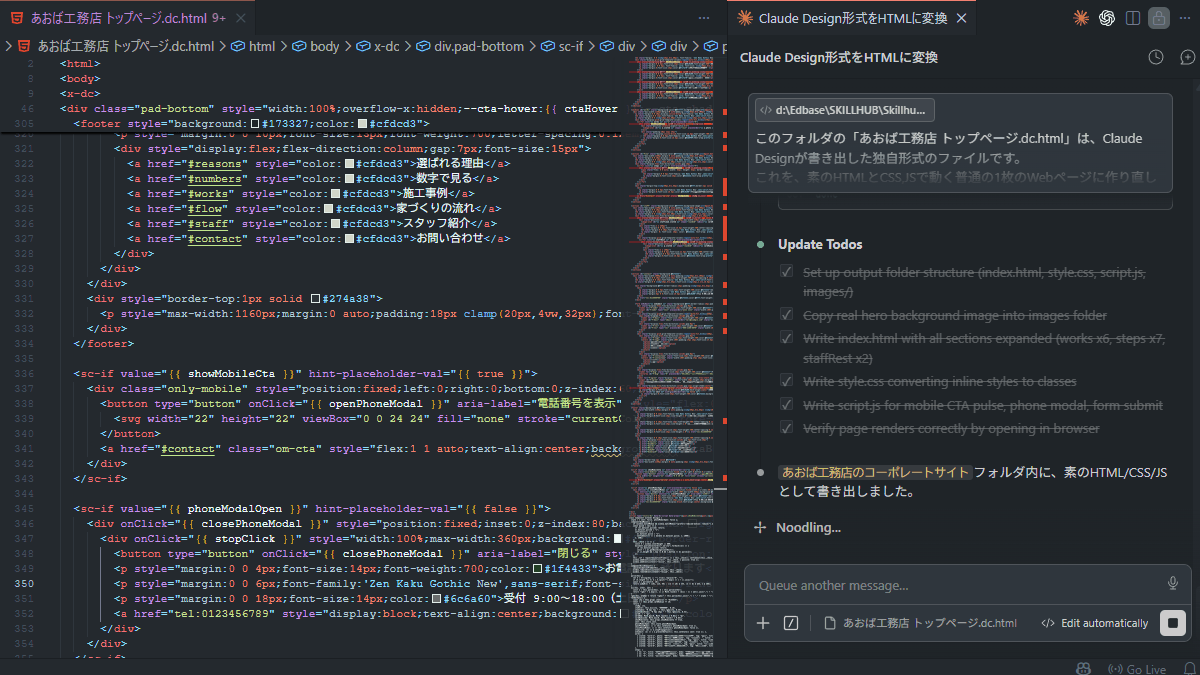
Task: Click the Claude Design形式をHTMLに変換 panel heading
Action: click(x=839, y=58)
